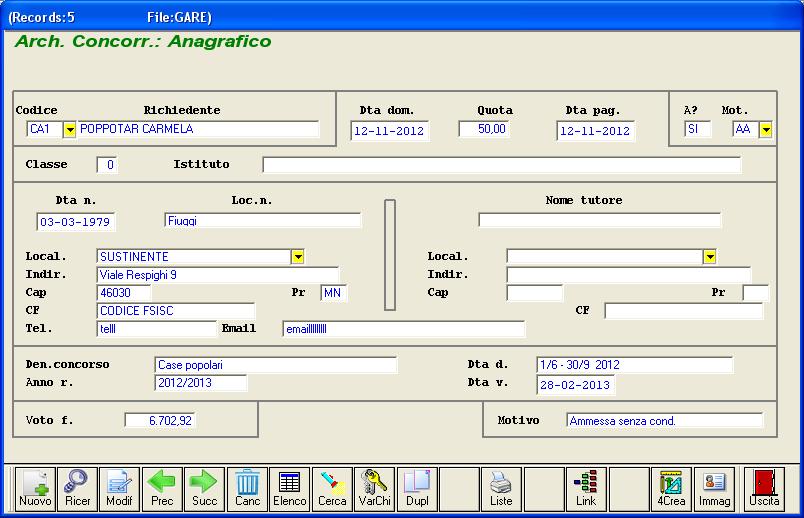Click the Dta v. 28-02-2013 field

click(576, 385)
